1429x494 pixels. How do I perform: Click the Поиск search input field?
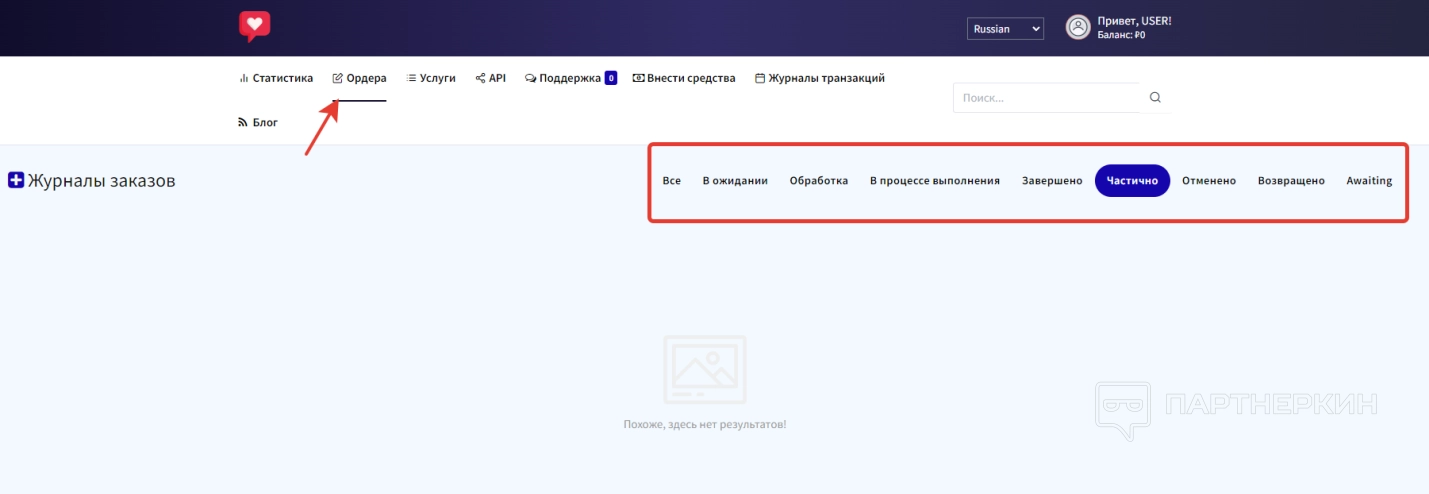[1047, 98]
